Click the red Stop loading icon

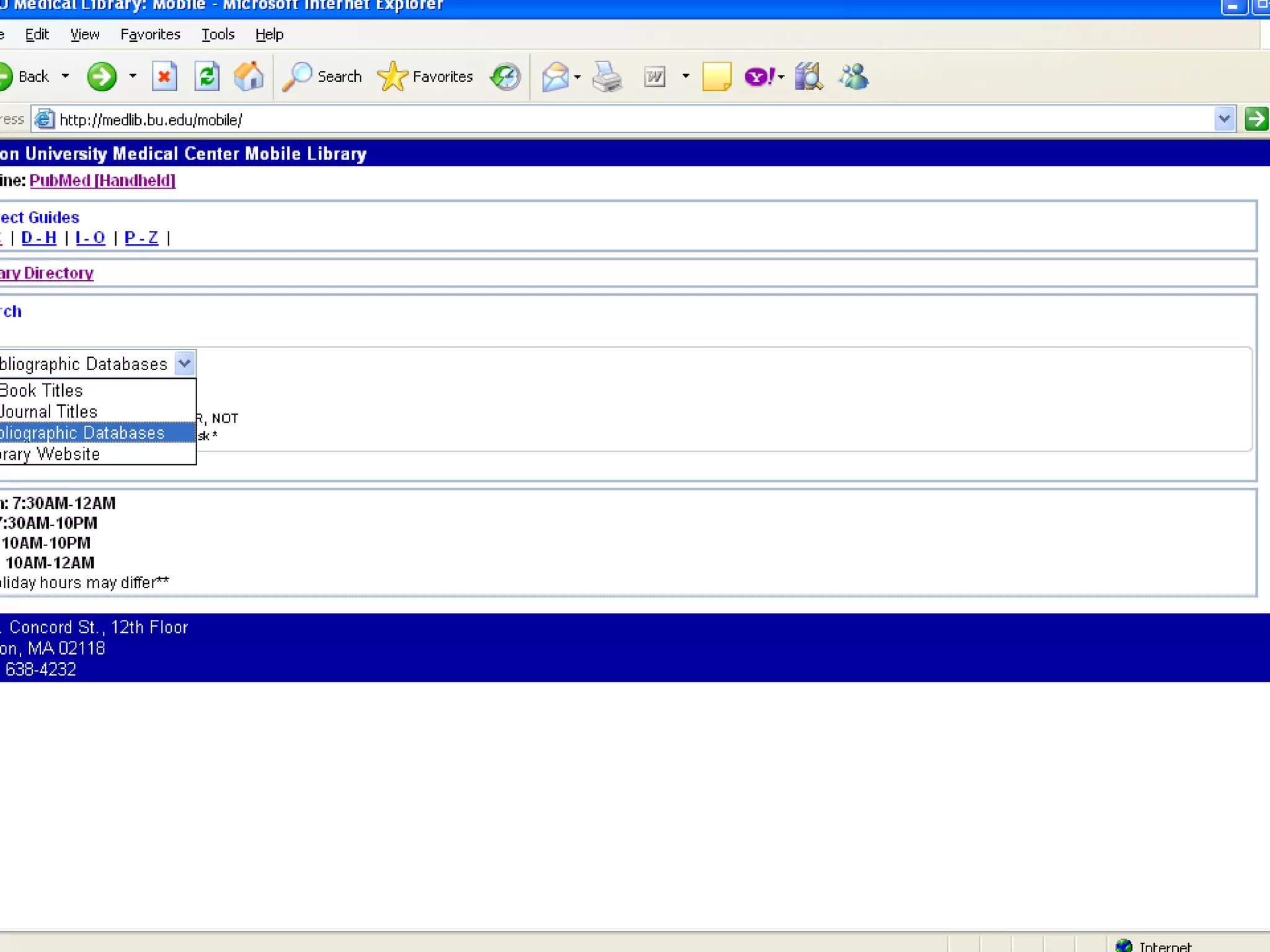[164, 77]
